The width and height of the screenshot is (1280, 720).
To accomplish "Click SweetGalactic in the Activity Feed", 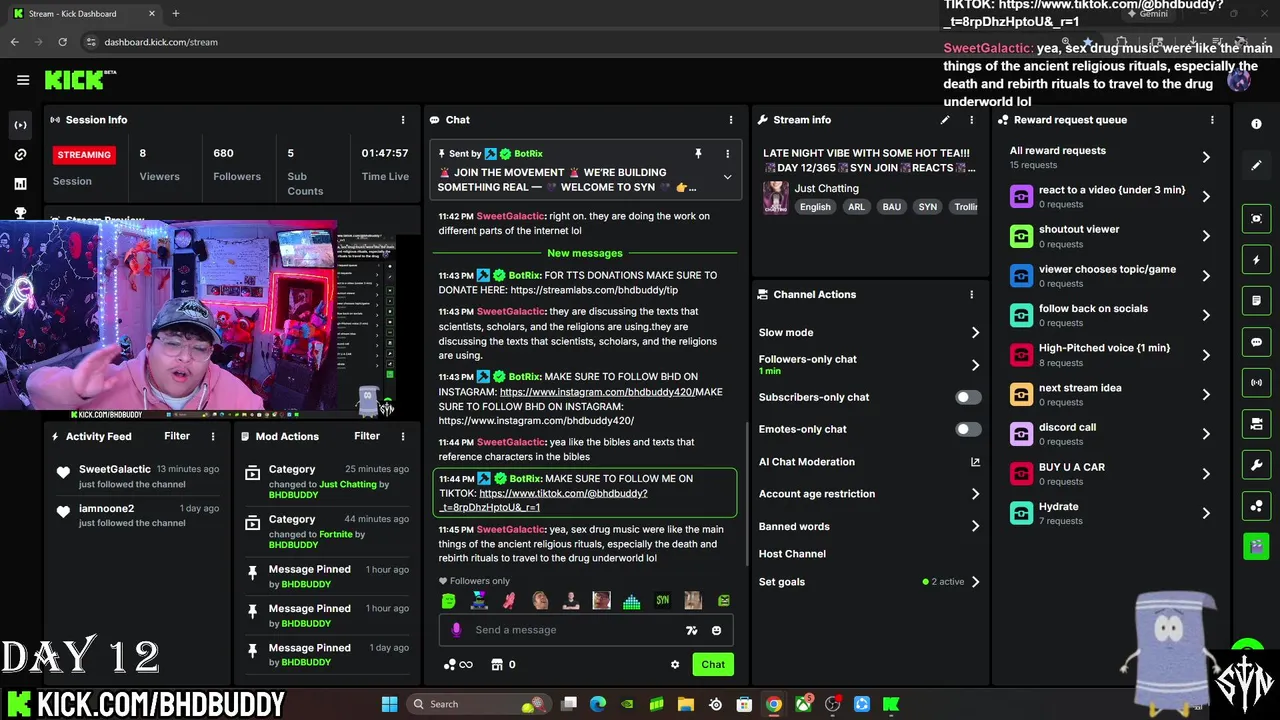I will (115, 469).
